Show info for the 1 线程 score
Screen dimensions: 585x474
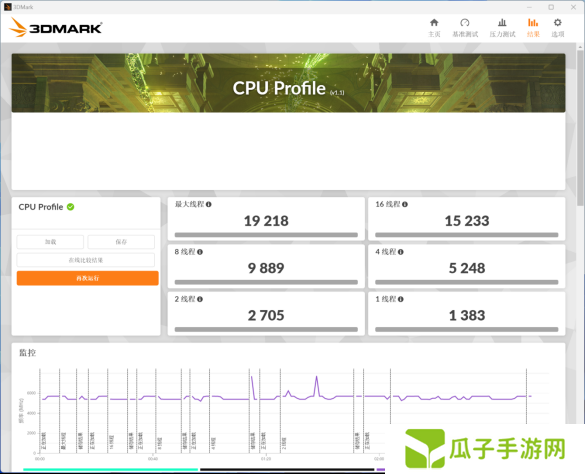coord(400,299)
